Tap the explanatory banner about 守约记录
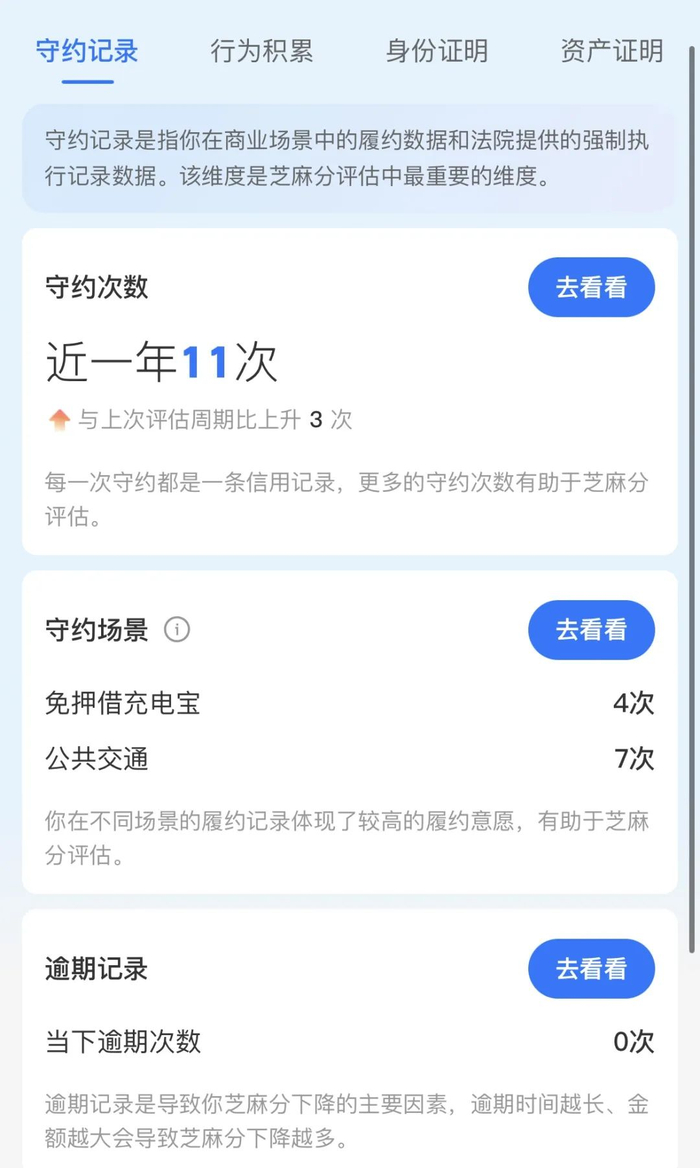 [x=350, y=159]
